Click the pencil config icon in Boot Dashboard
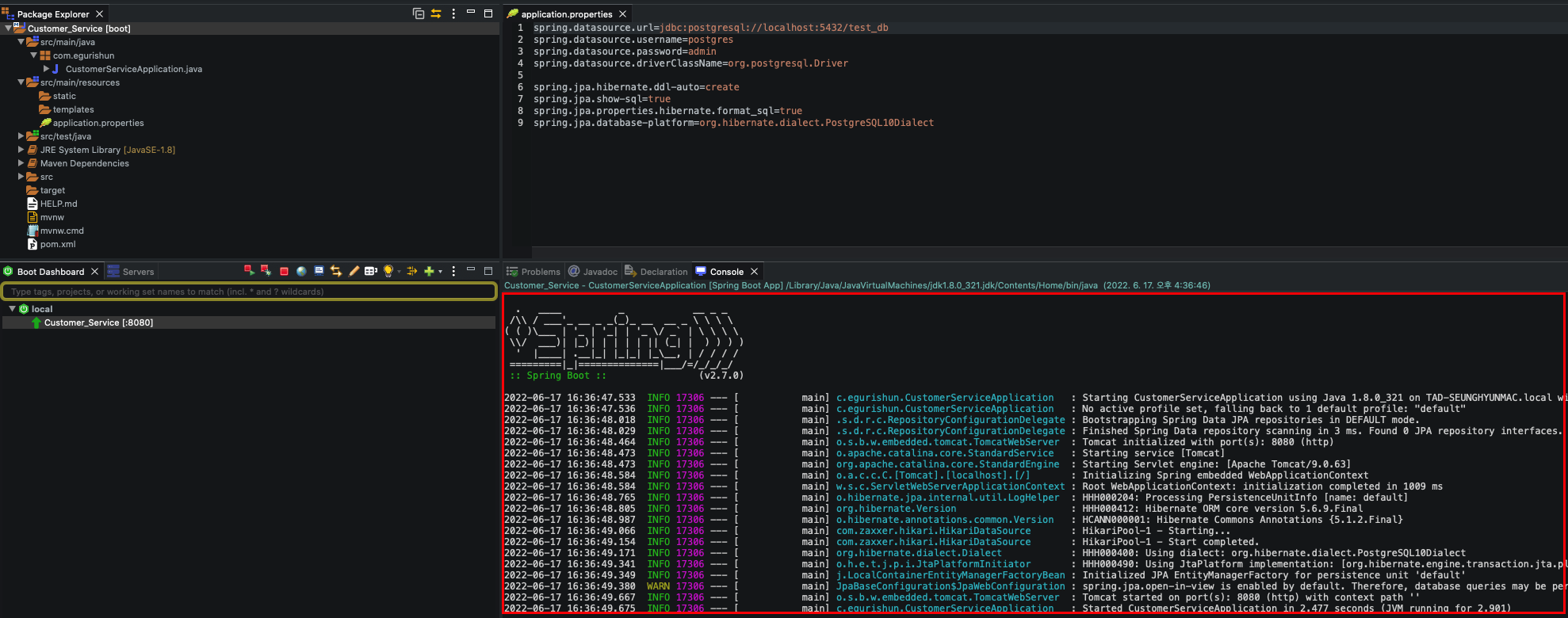This screenshot has height=618, width=1568. 354,271
